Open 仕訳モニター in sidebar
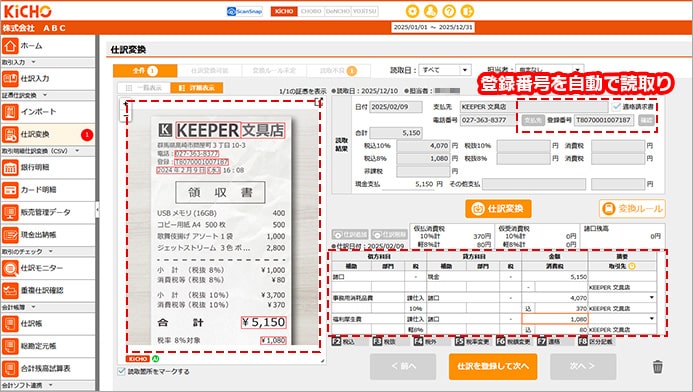Viewport: 693px width, 392px height. (x=47, y=268)
